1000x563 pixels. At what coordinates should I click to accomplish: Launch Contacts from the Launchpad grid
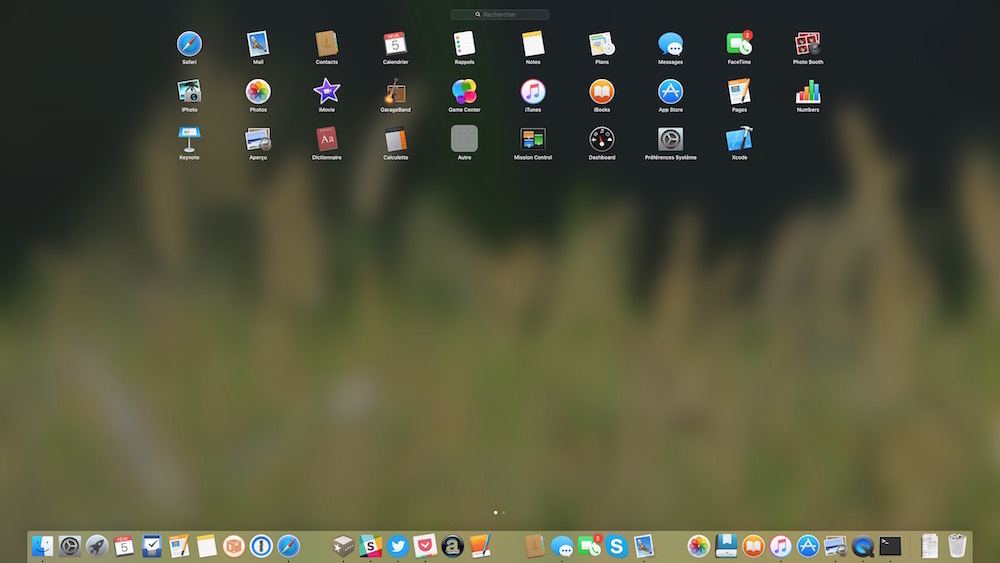tap(327, 44)
